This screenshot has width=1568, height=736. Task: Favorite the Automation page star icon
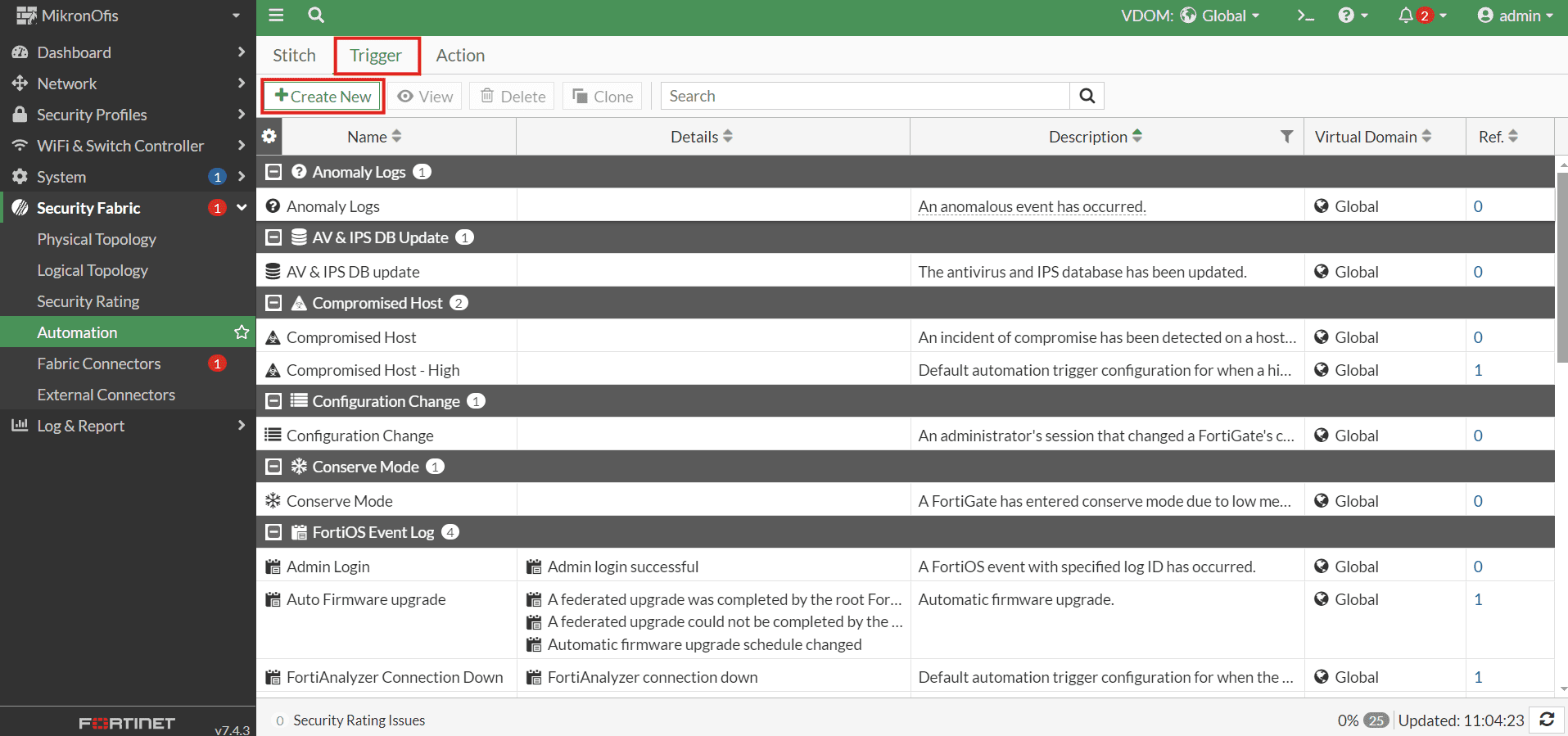click(242, 332)
